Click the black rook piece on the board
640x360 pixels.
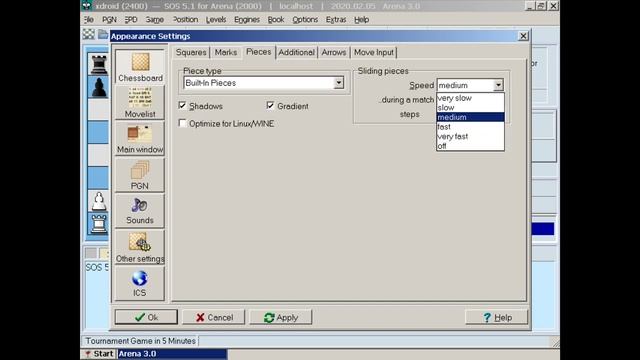point(99,64)
